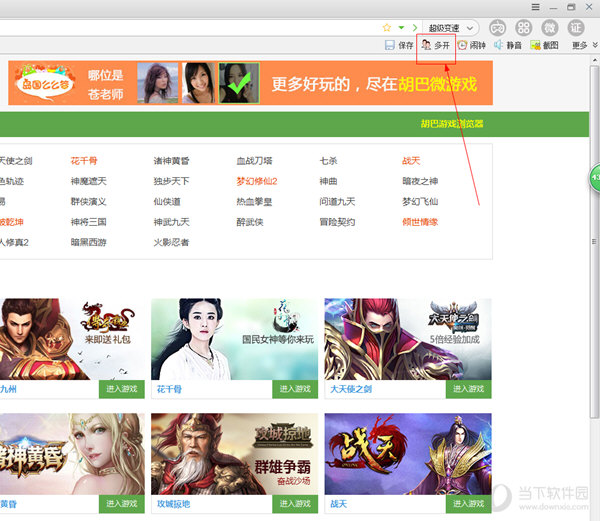Click 进入游戏 button for 诸神黄昏 card
The image size is (600, 521).
pos(122,504)
